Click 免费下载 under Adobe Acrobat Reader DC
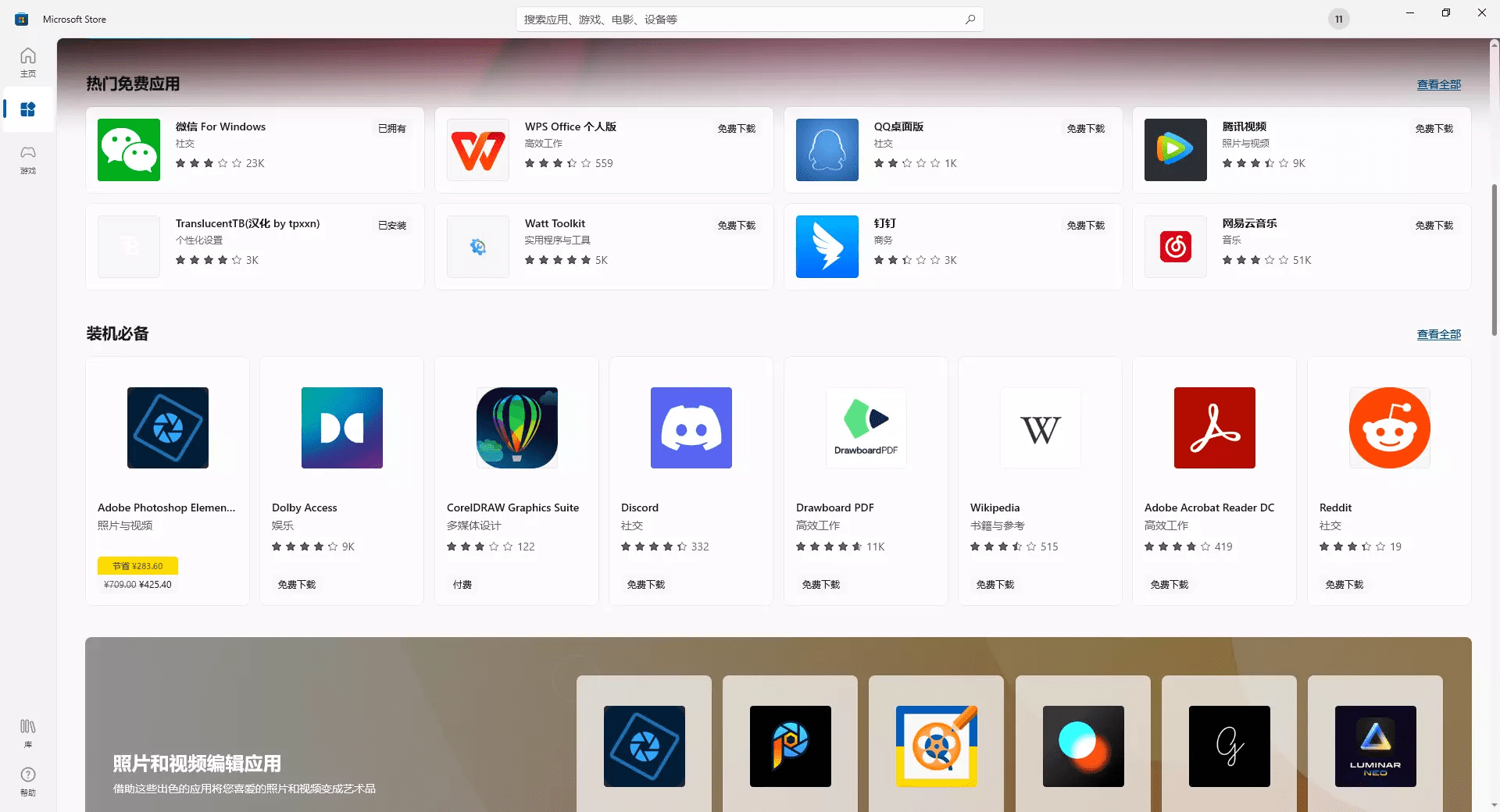 (x=1170, y=585)
